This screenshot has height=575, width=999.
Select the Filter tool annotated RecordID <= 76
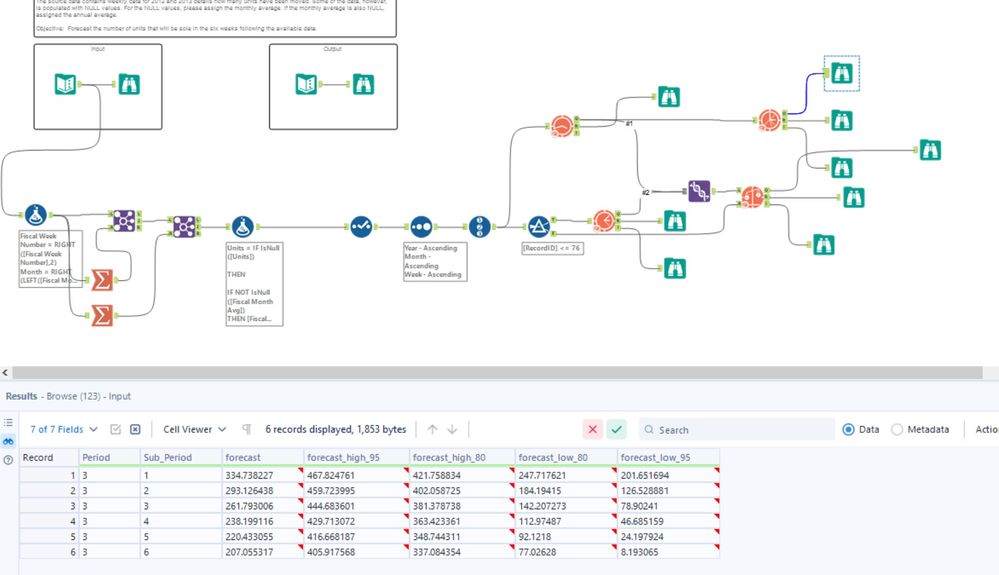[x=539, y=227]
